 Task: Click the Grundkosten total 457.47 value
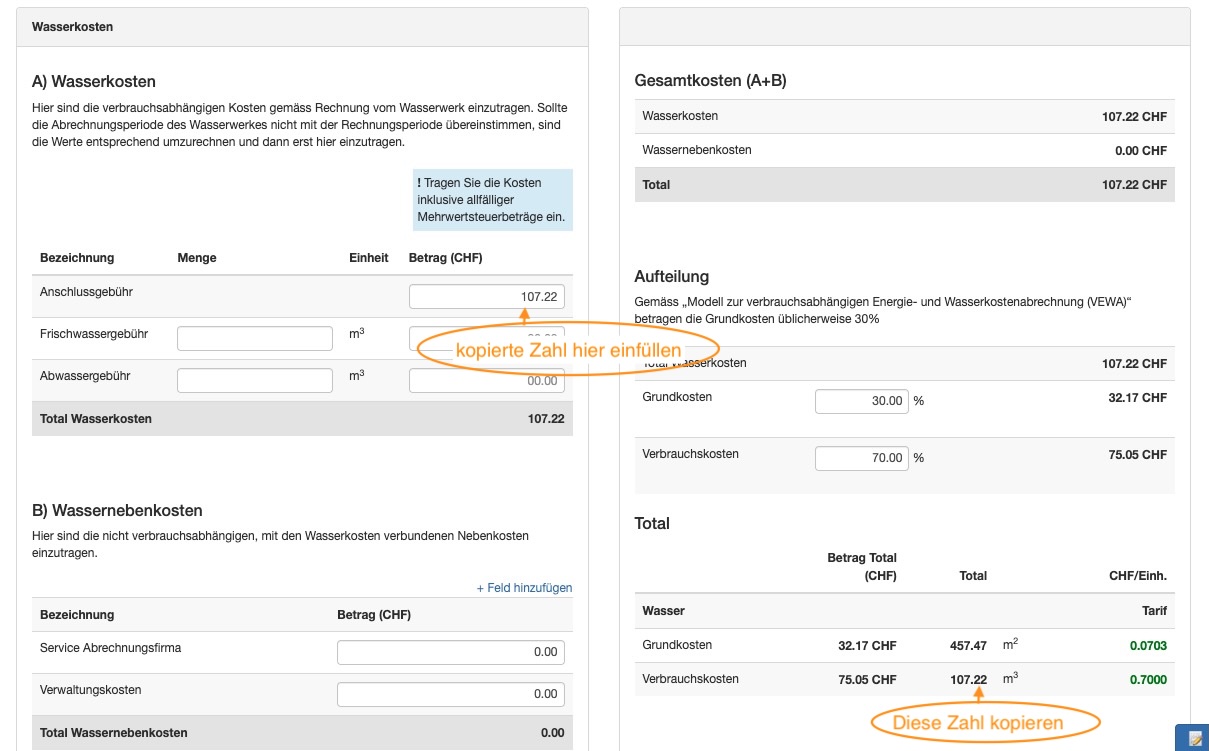point(967,646)
